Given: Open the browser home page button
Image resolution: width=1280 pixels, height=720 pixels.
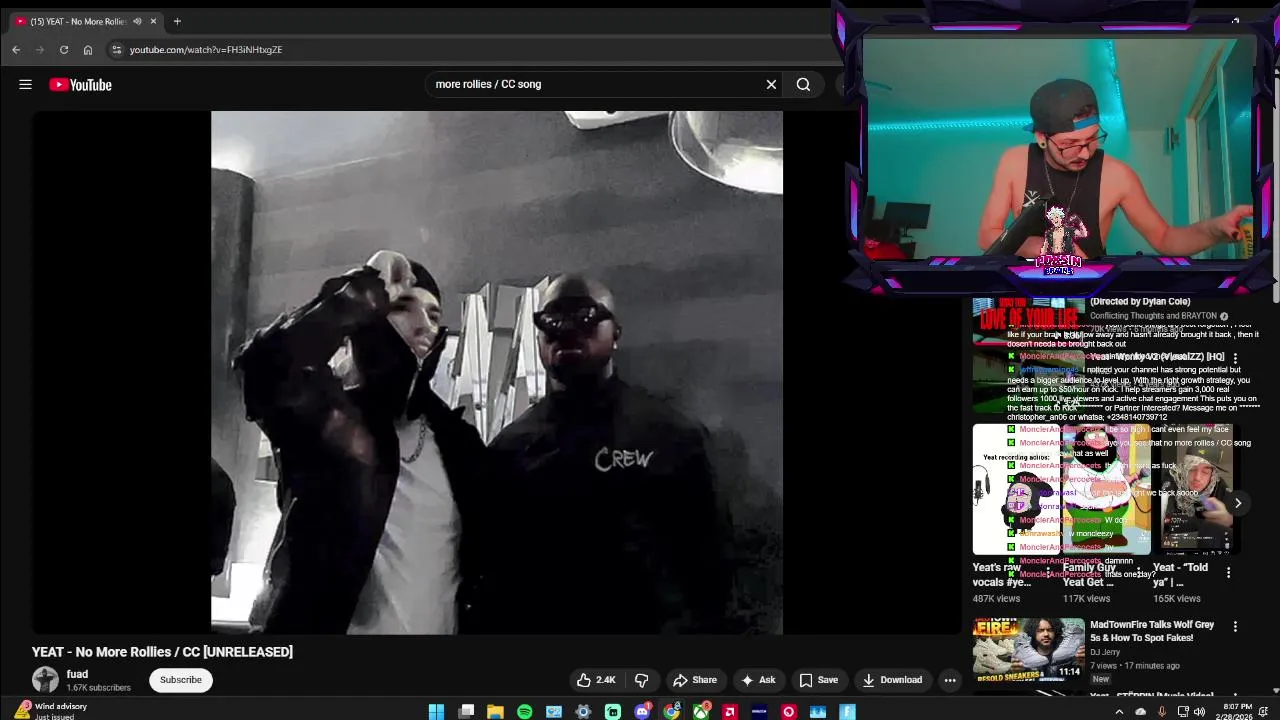Looking at the screenshot, I should click(x=88, y=50).
